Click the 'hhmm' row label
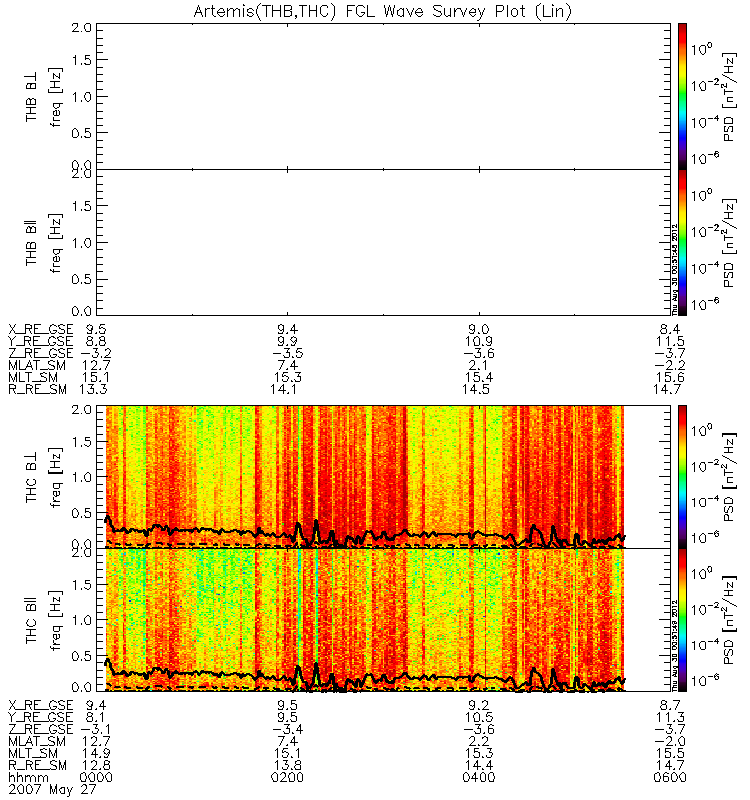 [29, 778]
